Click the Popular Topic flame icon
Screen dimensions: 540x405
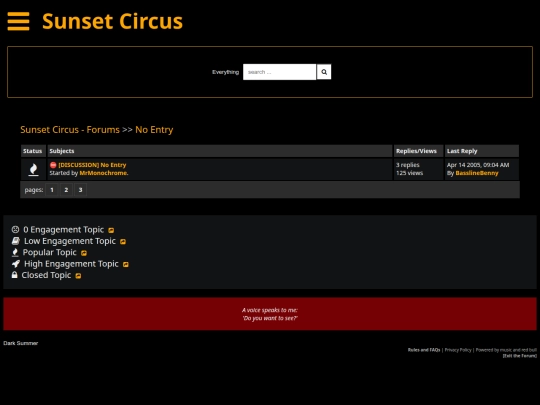tap(15, 252)
